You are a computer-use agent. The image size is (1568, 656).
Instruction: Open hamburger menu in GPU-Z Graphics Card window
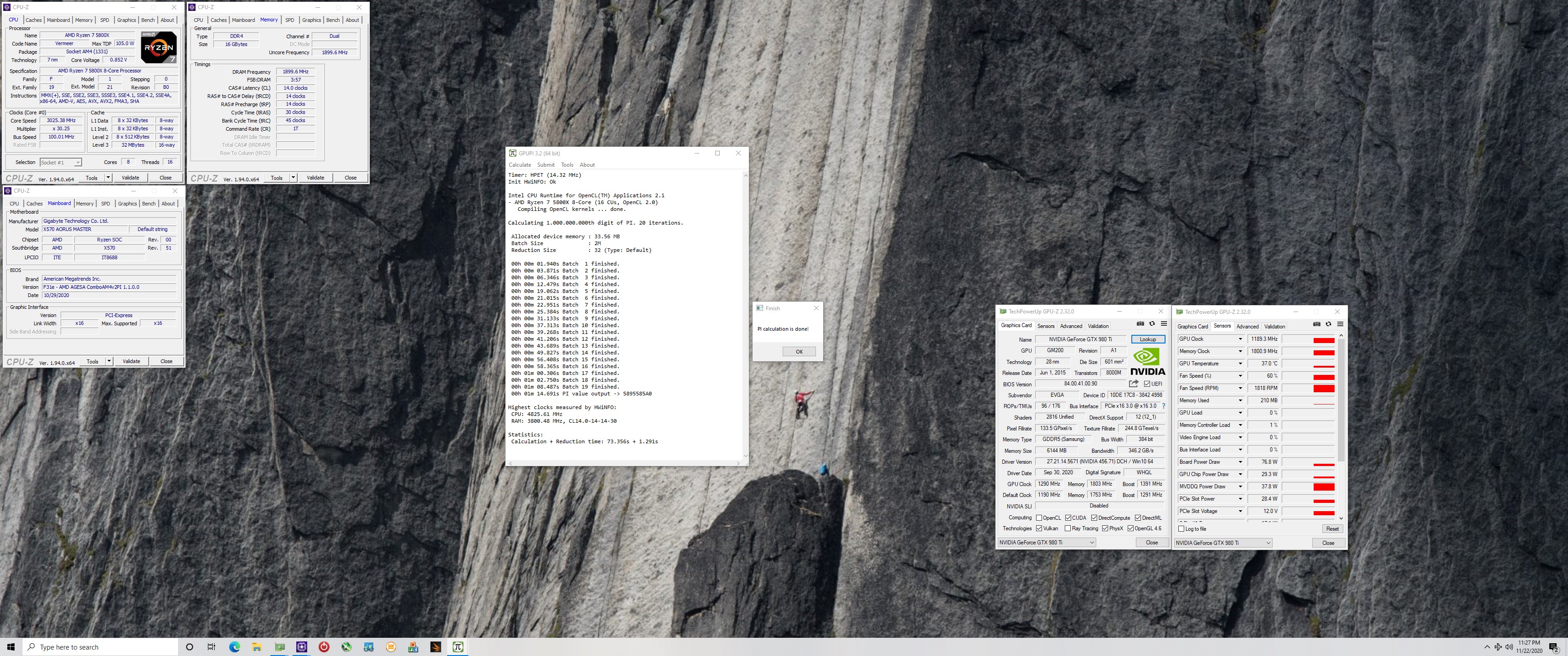[1164, 324]
